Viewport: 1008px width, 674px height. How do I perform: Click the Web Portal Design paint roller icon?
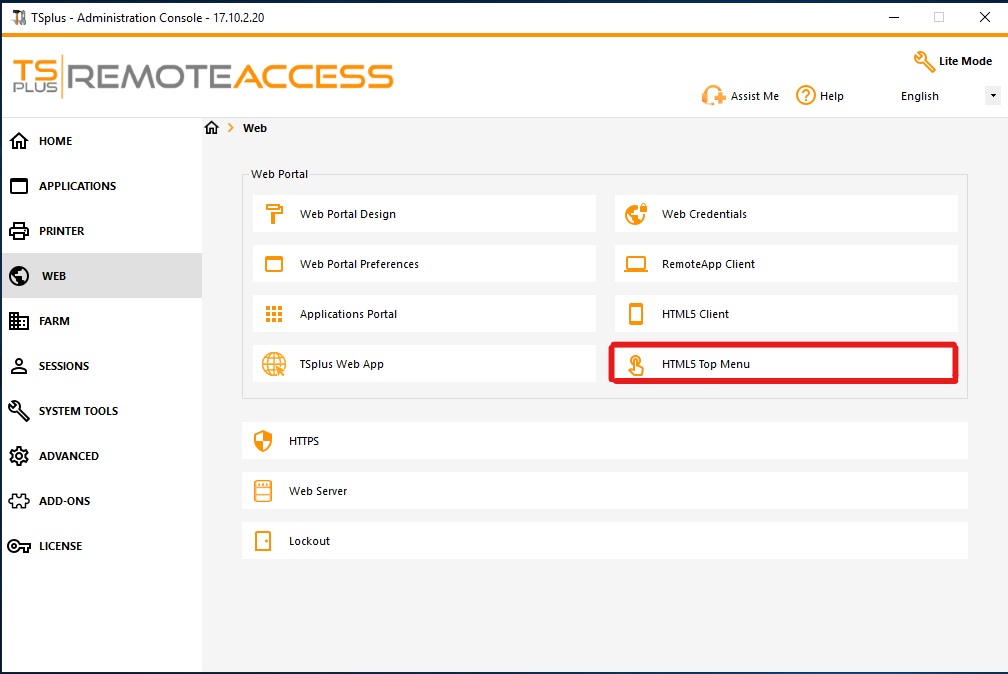[x=274, y=214]
